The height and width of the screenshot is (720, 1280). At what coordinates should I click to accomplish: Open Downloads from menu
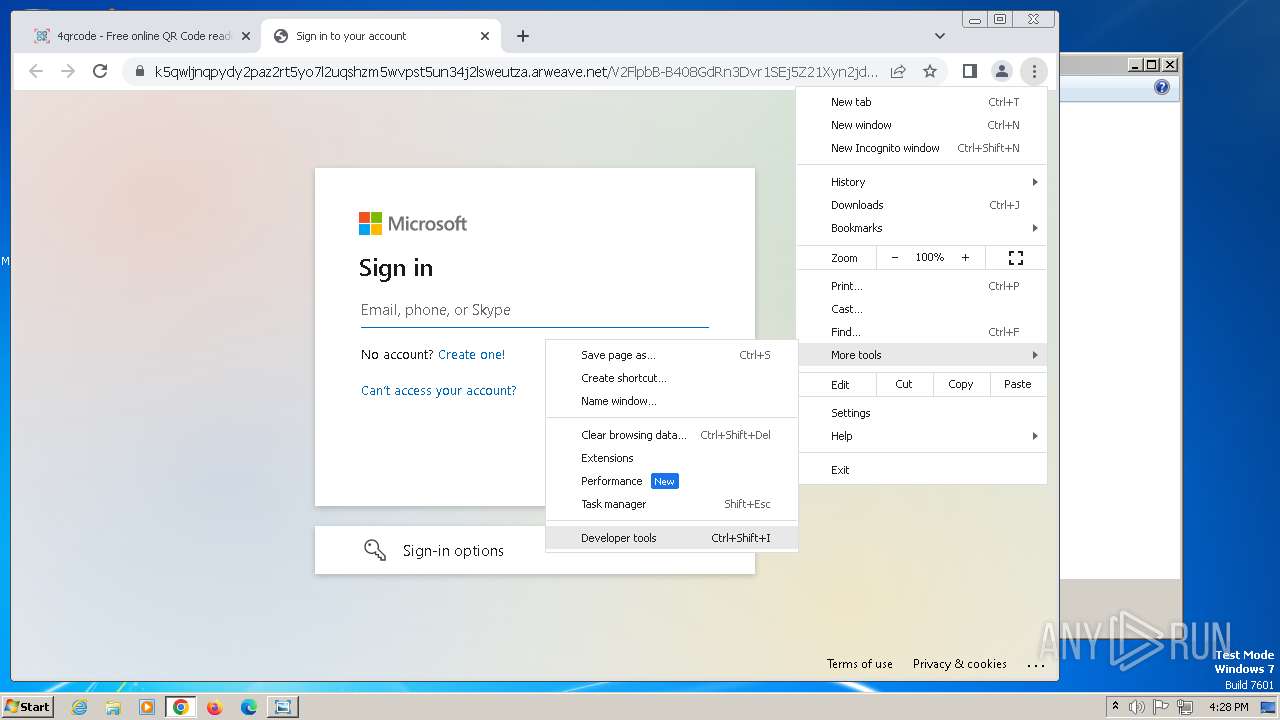point(922,205)
